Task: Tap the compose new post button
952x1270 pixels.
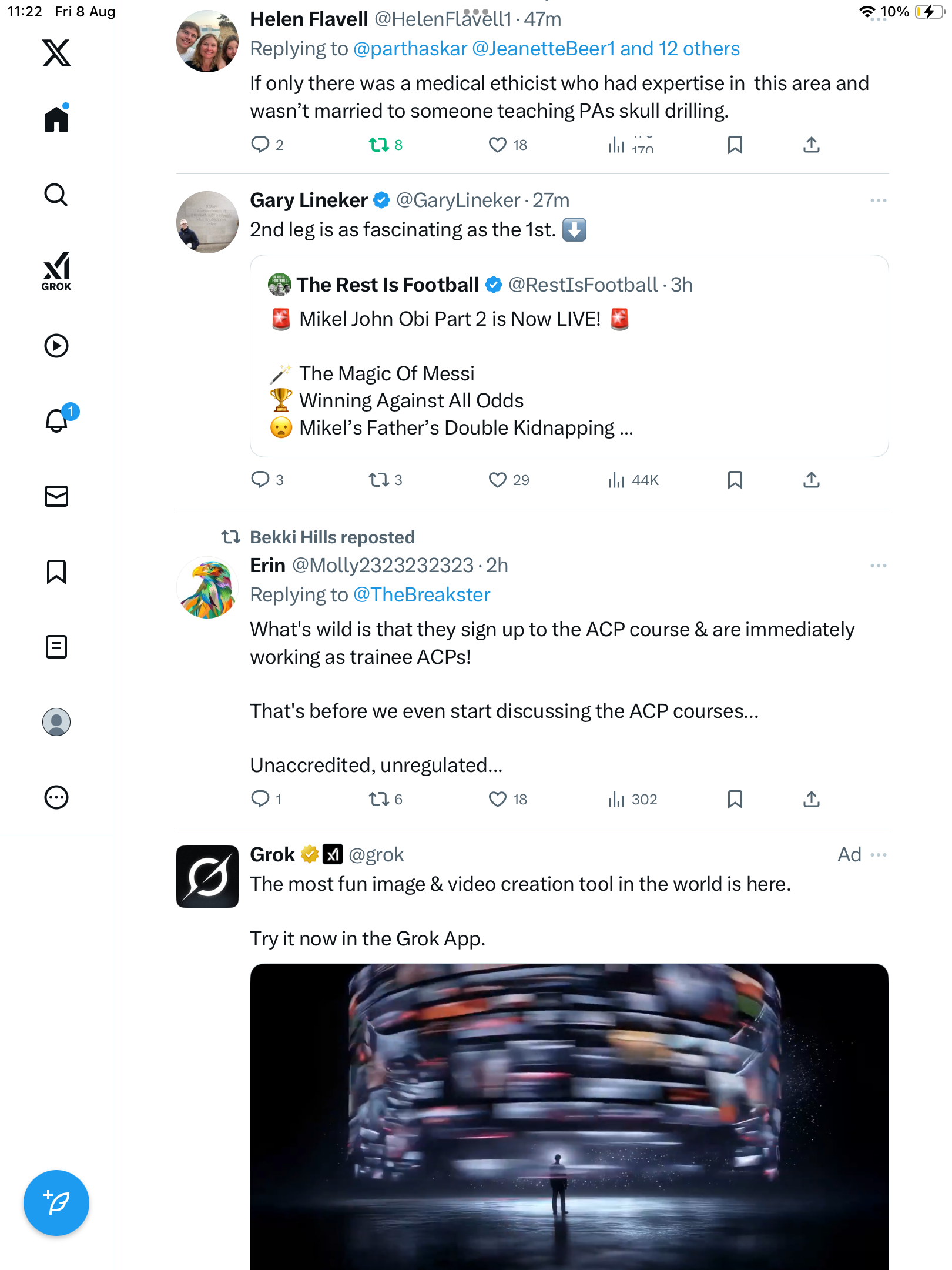Action: click(x=56, y=1202)
